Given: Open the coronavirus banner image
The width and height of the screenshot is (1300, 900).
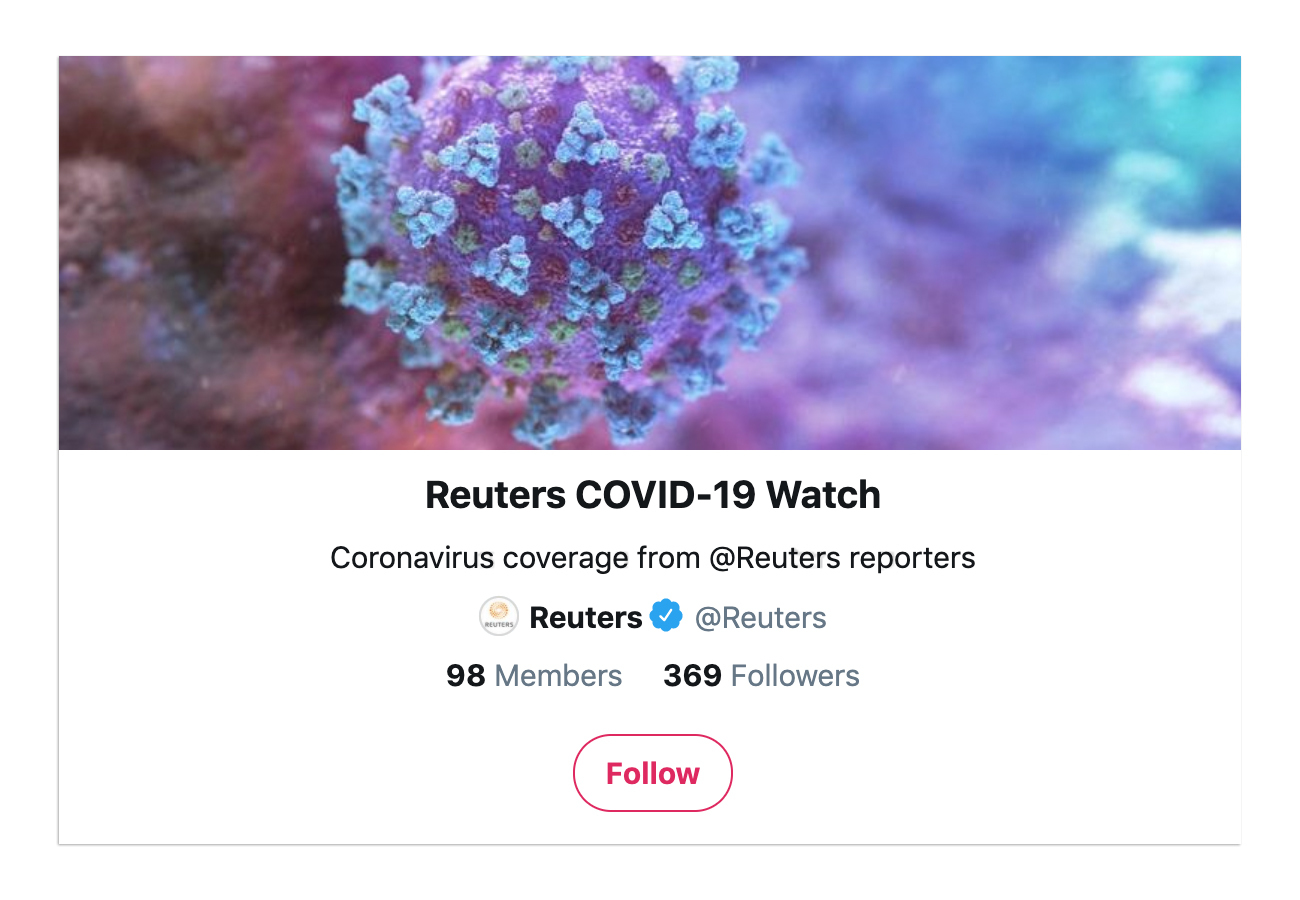Looking at the screenshot, I should (x=650, y=253).
